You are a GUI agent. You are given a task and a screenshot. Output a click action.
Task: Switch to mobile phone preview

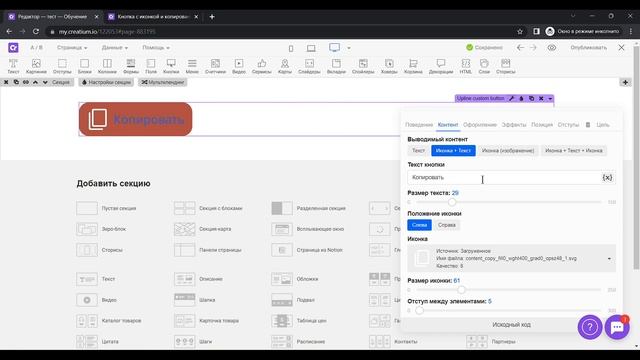click(x=291, y=48)
